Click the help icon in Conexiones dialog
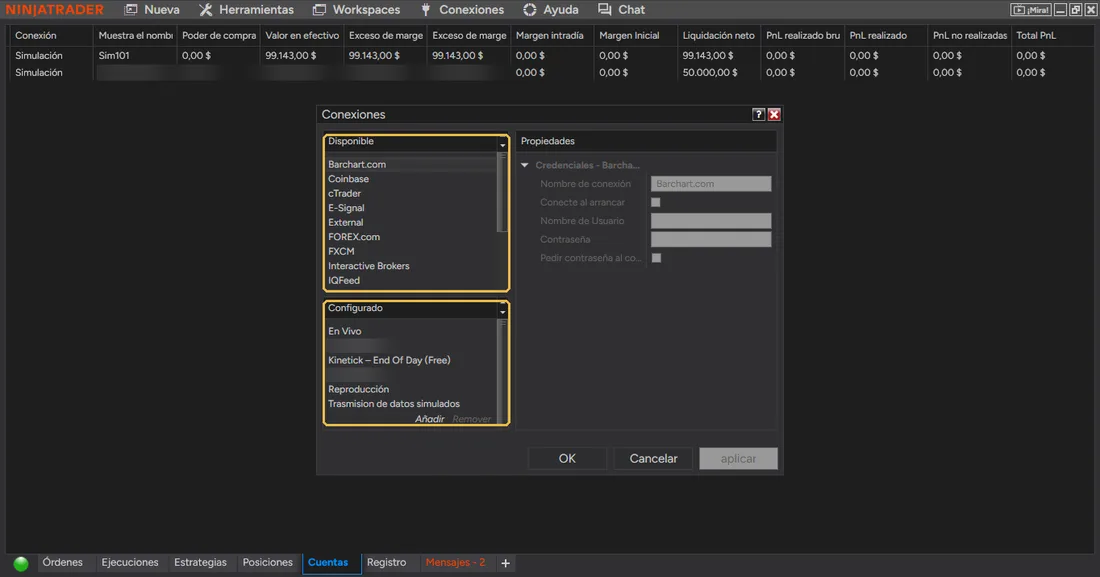 [x=758, y=114]
